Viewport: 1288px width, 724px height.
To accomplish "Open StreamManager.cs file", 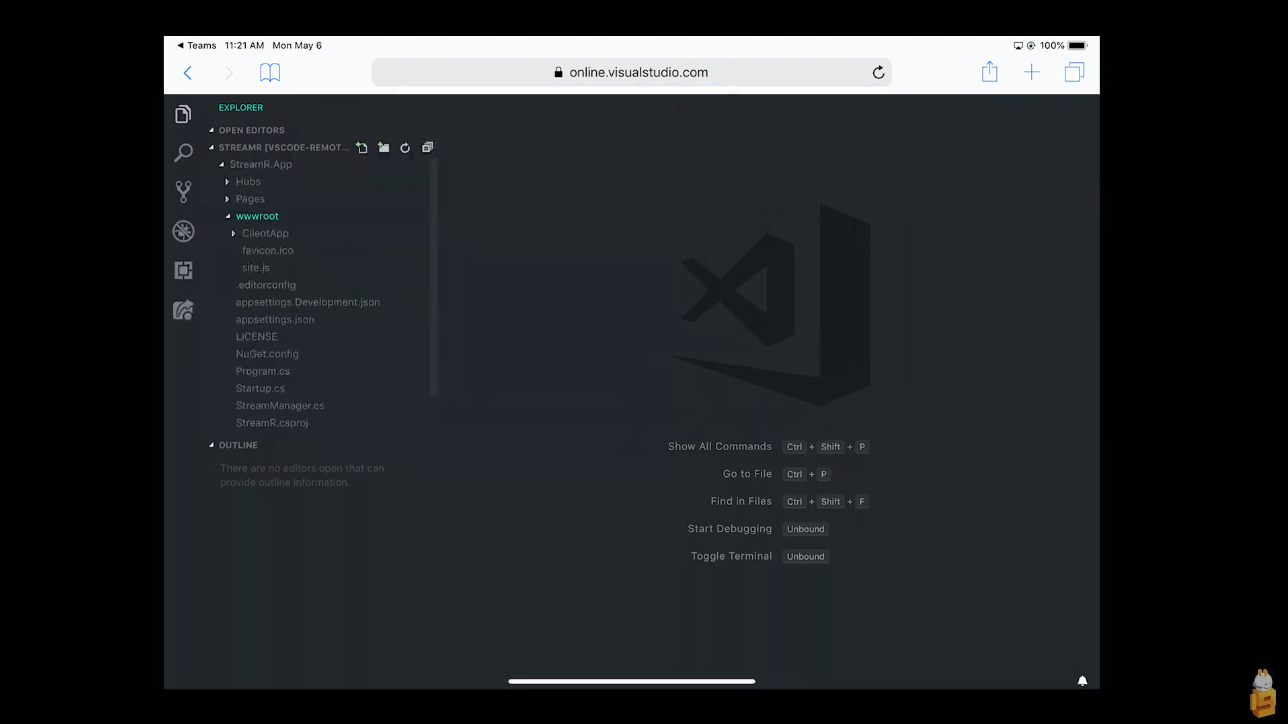I will coord(280,406).
